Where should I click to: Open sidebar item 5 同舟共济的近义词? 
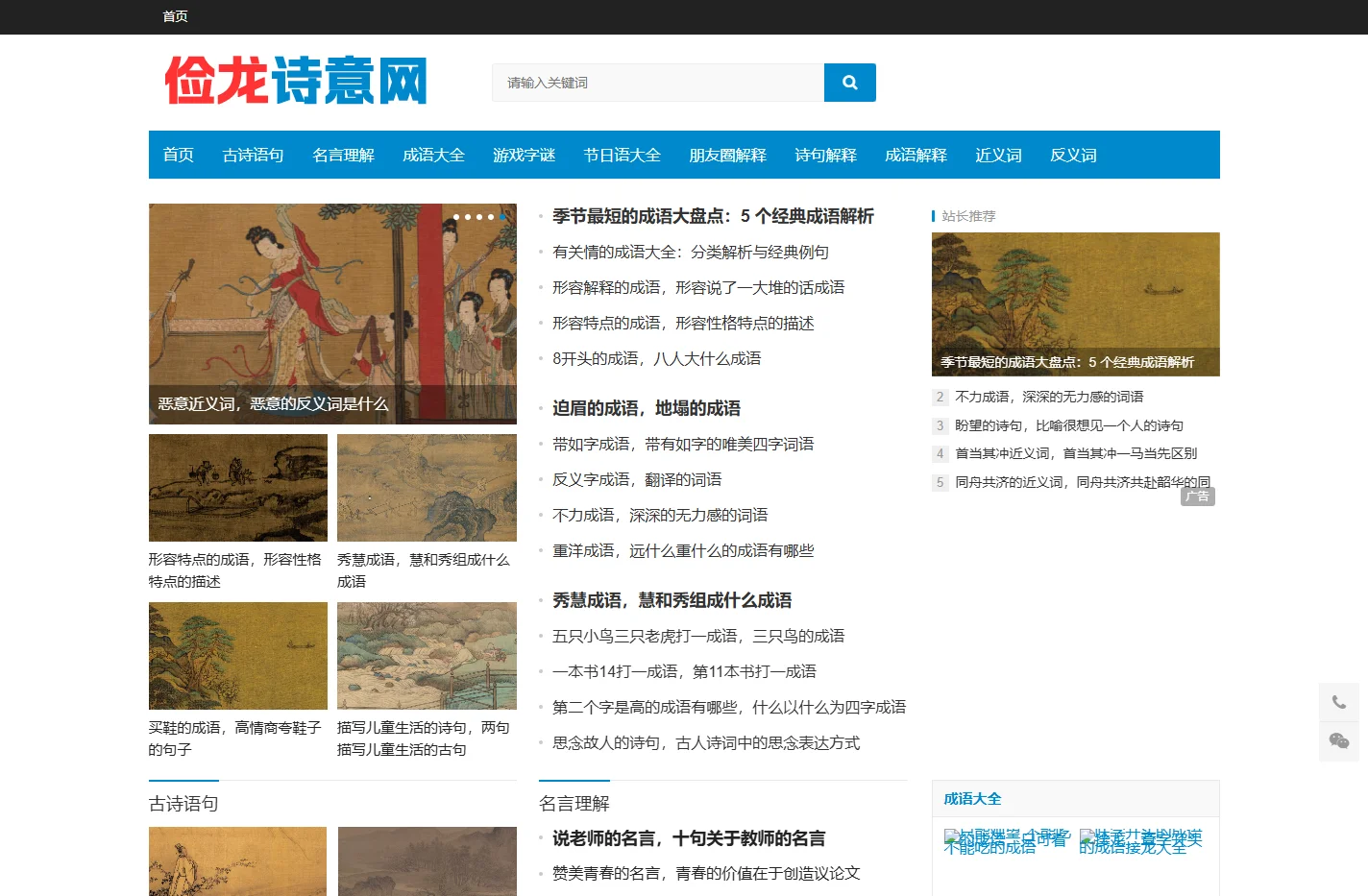[1083, 482]
